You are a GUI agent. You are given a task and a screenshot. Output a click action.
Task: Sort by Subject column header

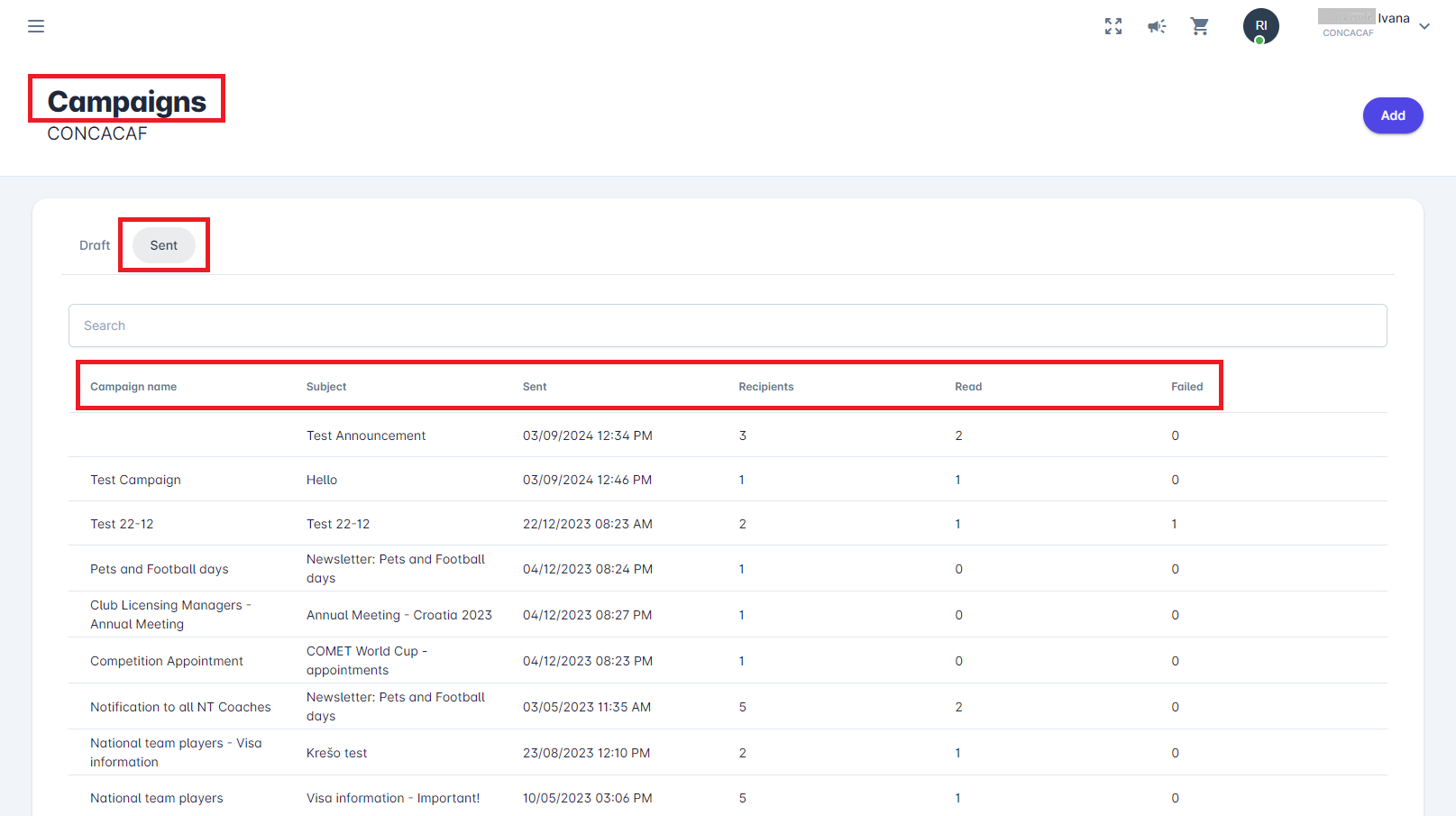point(326,387)
